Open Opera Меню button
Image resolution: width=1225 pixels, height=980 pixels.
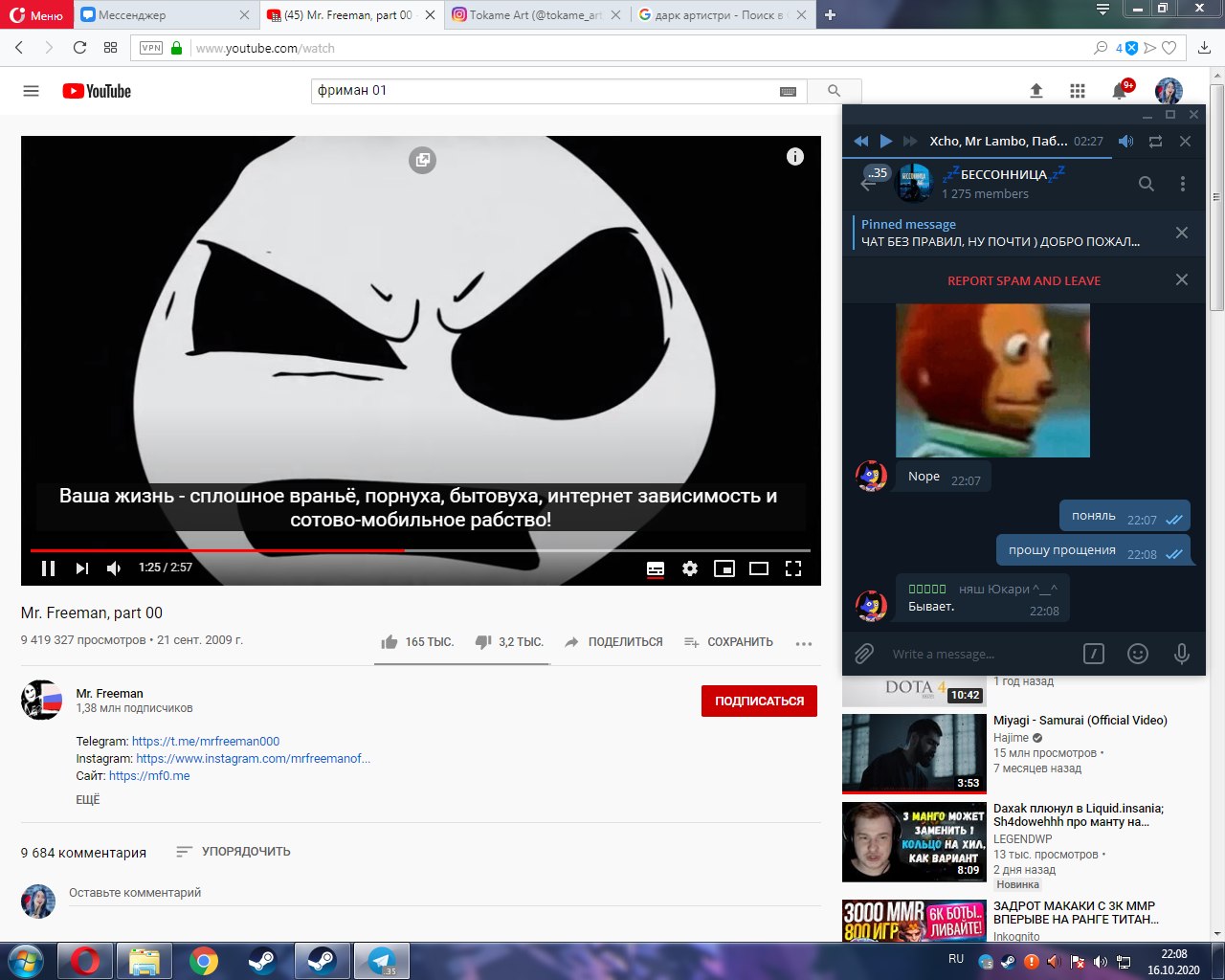pos(36,14)
